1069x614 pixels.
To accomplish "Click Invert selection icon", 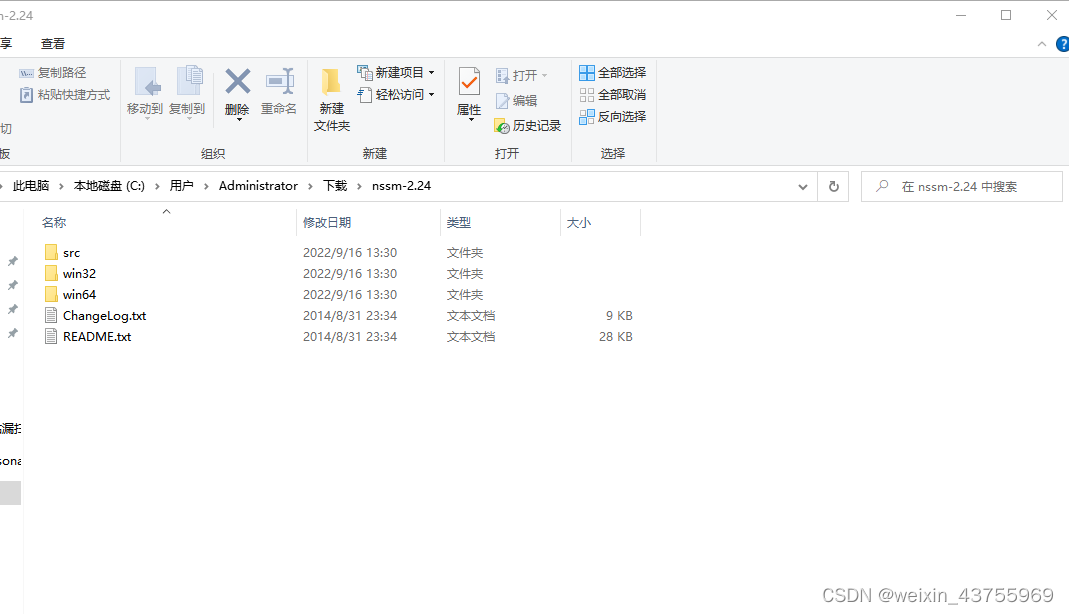I will 587,117.
